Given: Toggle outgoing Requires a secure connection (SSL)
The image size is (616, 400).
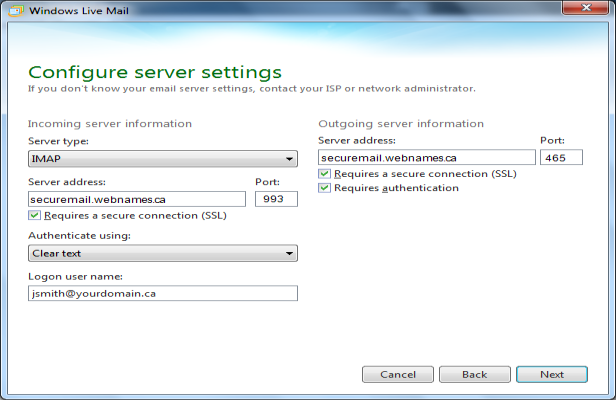Looking at the screenshot, I should coord(324,173).
